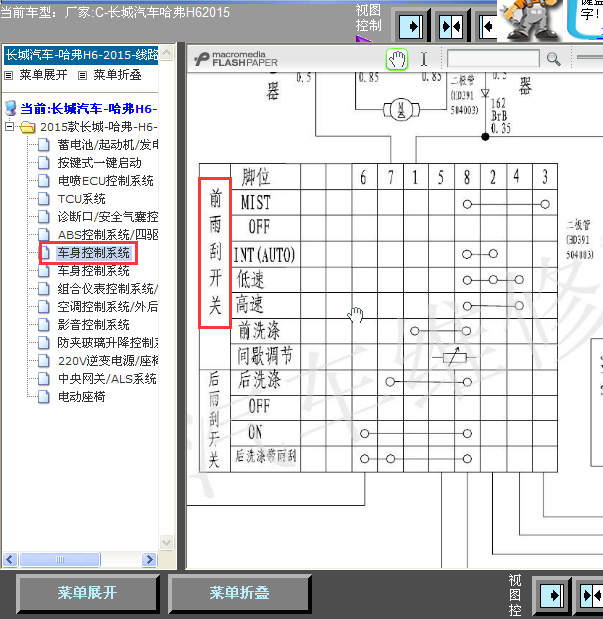Click the computer icon beside 当前:长城汽车
603x619 pixels.
click(11, 108)
